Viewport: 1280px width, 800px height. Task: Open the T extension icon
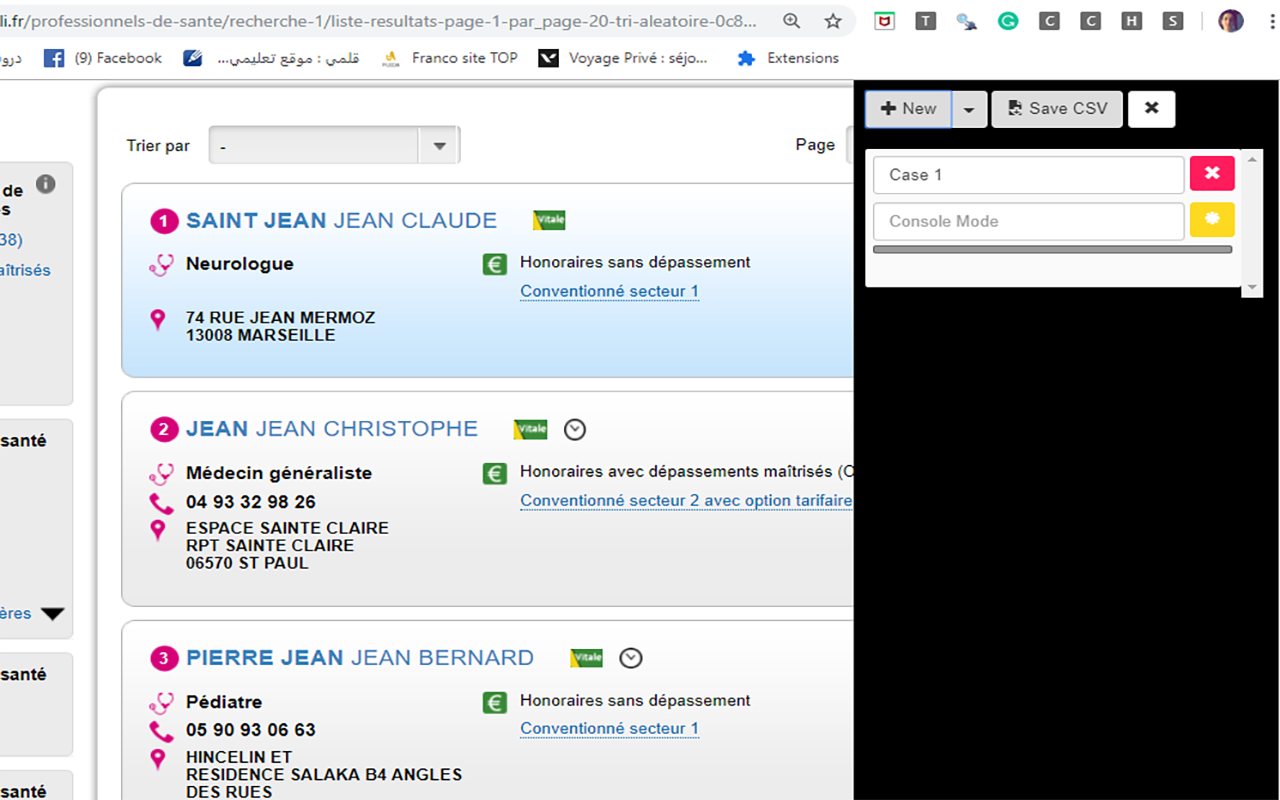pos(926,21)
